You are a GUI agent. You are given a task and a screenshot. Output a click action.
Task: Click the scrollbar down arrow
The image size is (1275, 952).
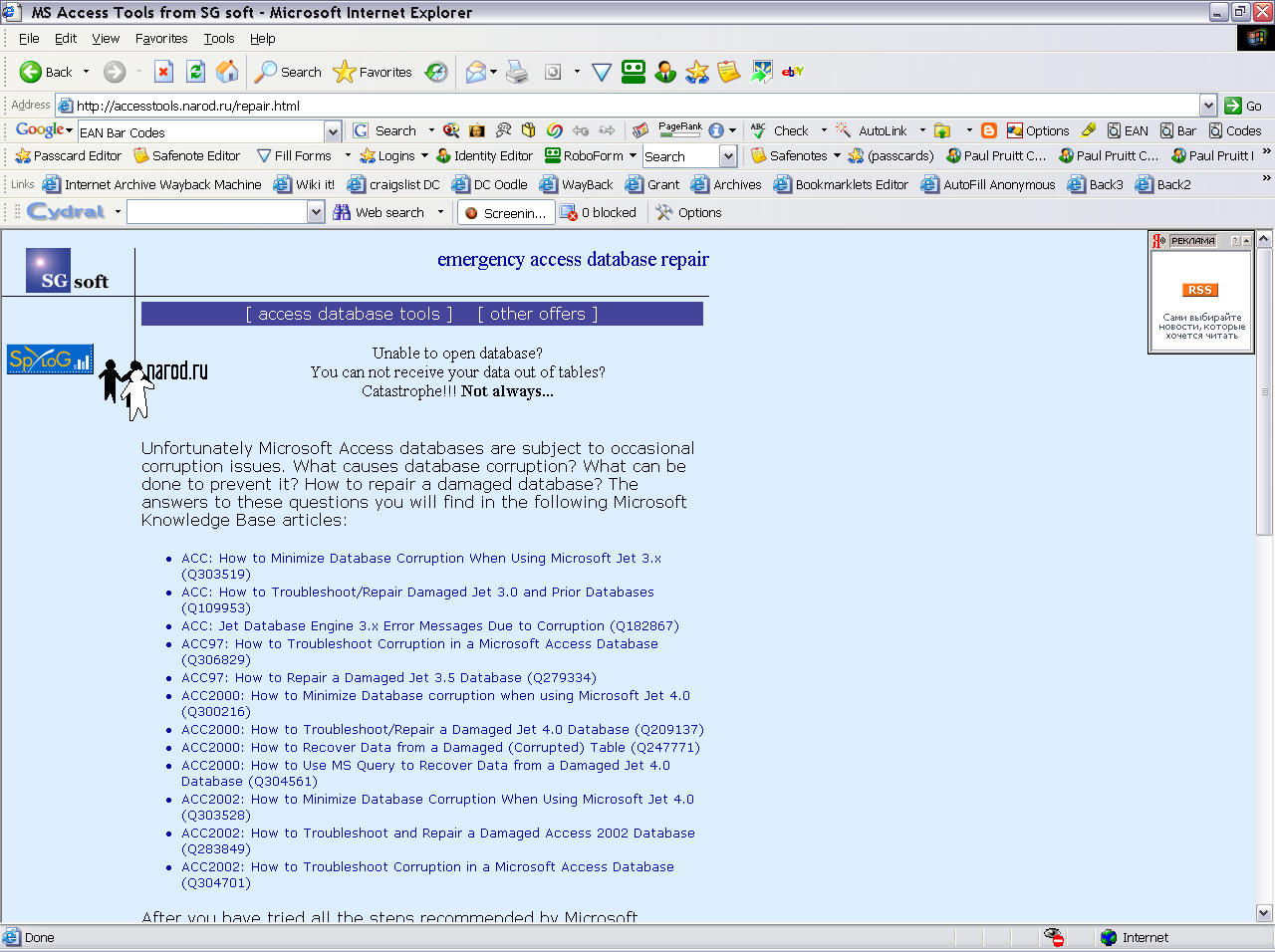(1264, 913)
